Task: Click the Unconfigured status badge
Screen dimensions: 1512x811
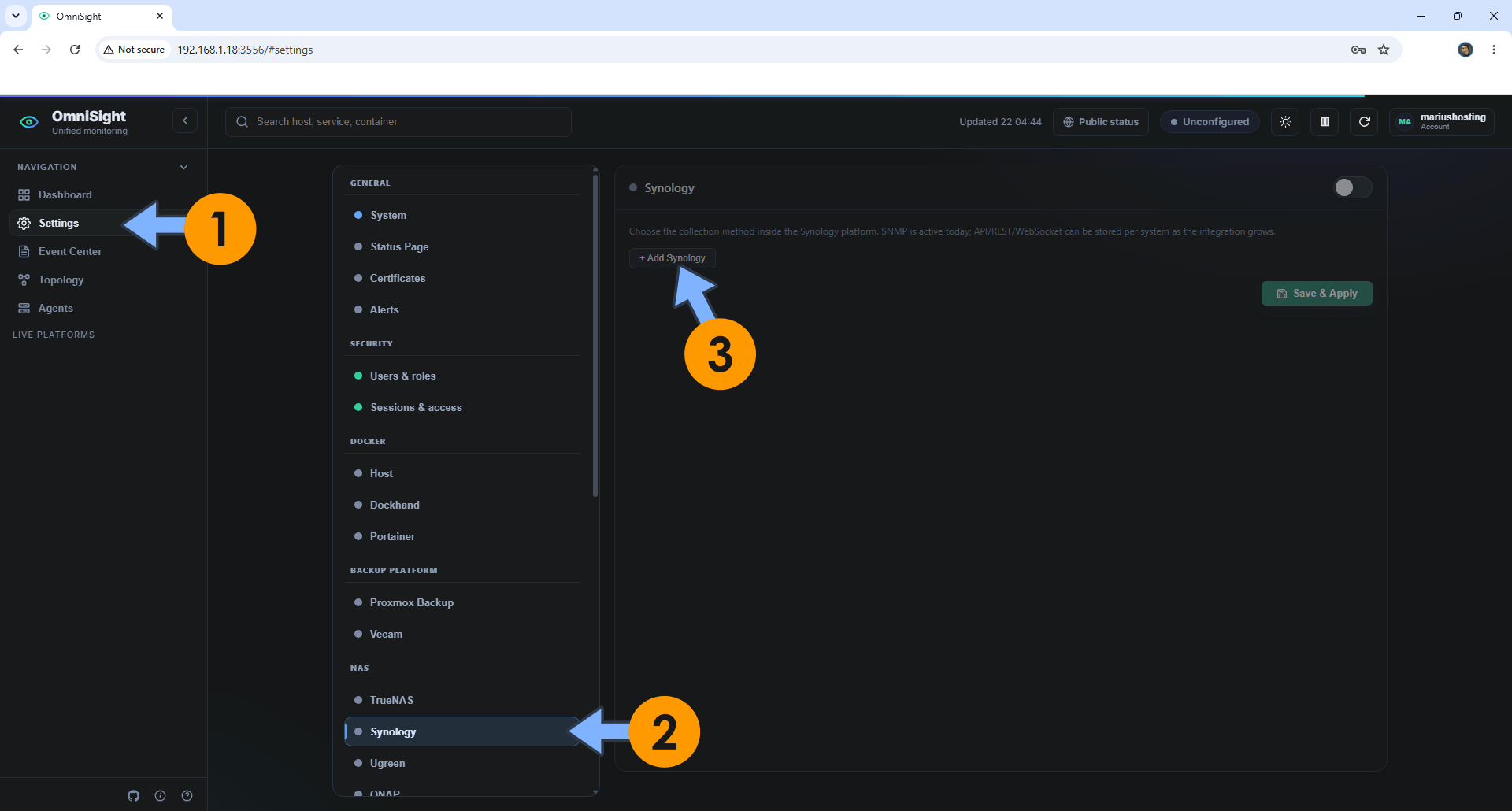Action: tap(1210, 122)
